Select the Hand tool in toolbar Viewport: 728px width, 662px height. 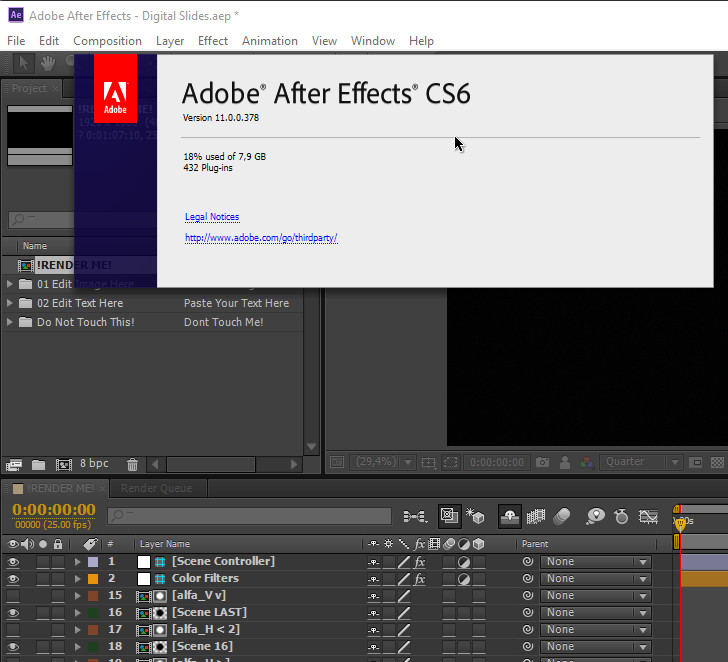point(46,64)
